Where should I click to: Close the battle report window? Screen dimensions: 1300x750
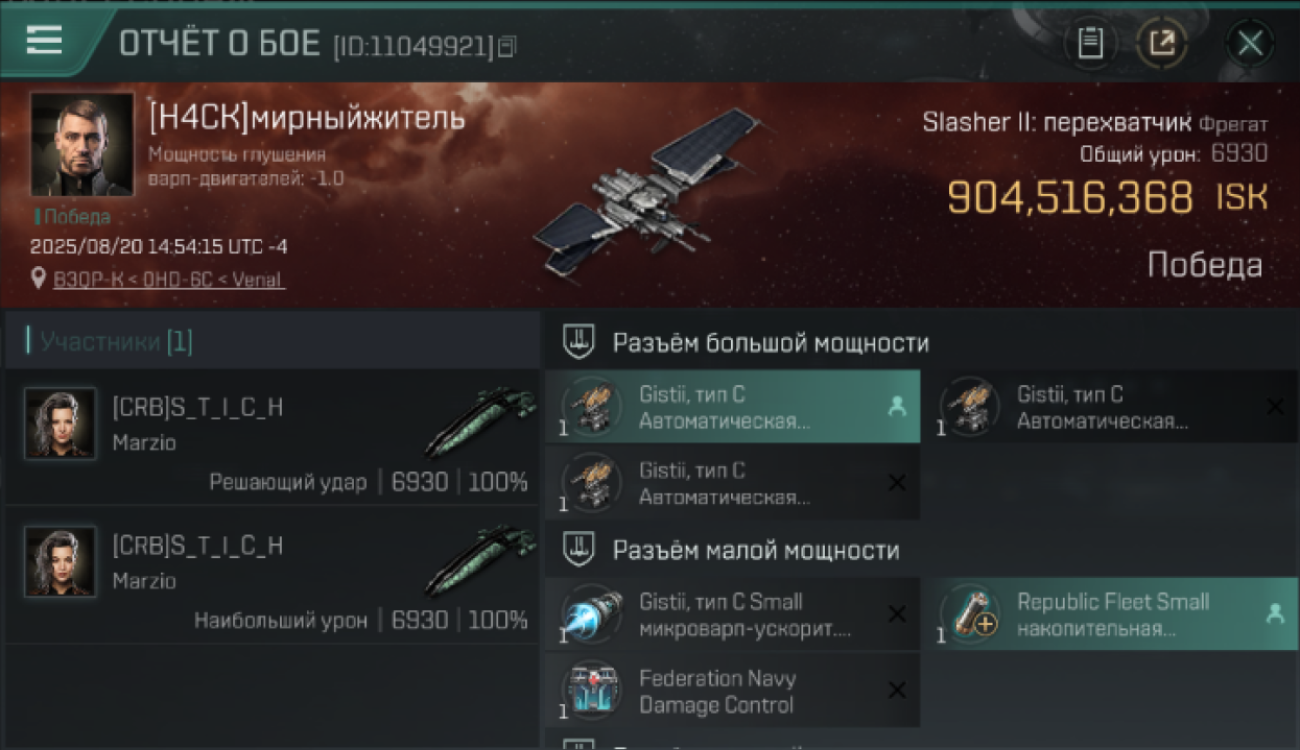(1250, 43)
